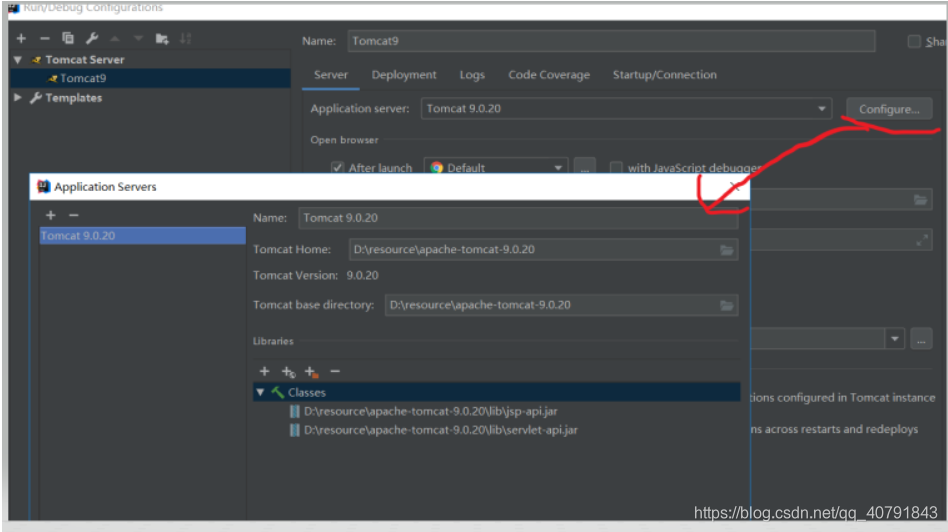Click ellipsis button next to browser dropdown

tap(585, 166)
